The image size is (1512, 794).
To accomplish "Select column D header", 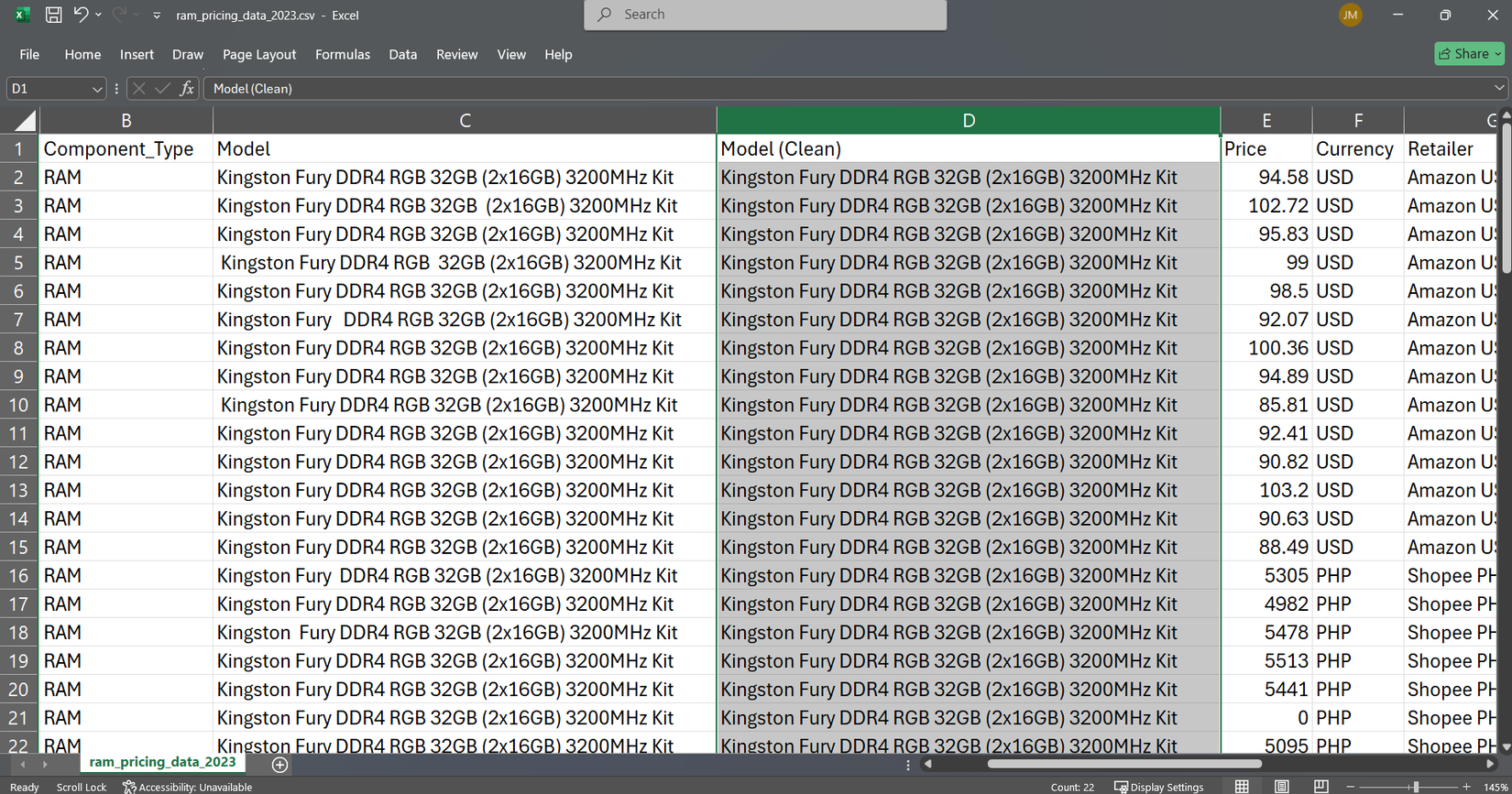I will (x=969, y=121).
